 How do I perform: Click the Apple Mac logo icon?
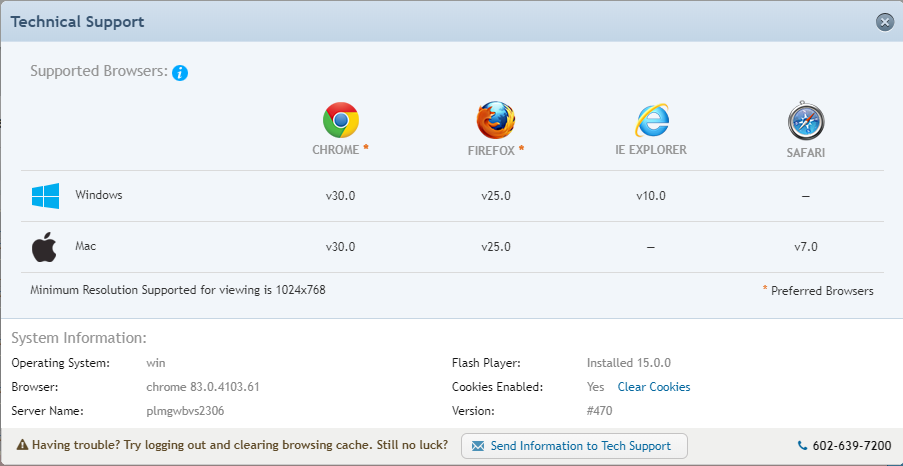pos(44,247)
